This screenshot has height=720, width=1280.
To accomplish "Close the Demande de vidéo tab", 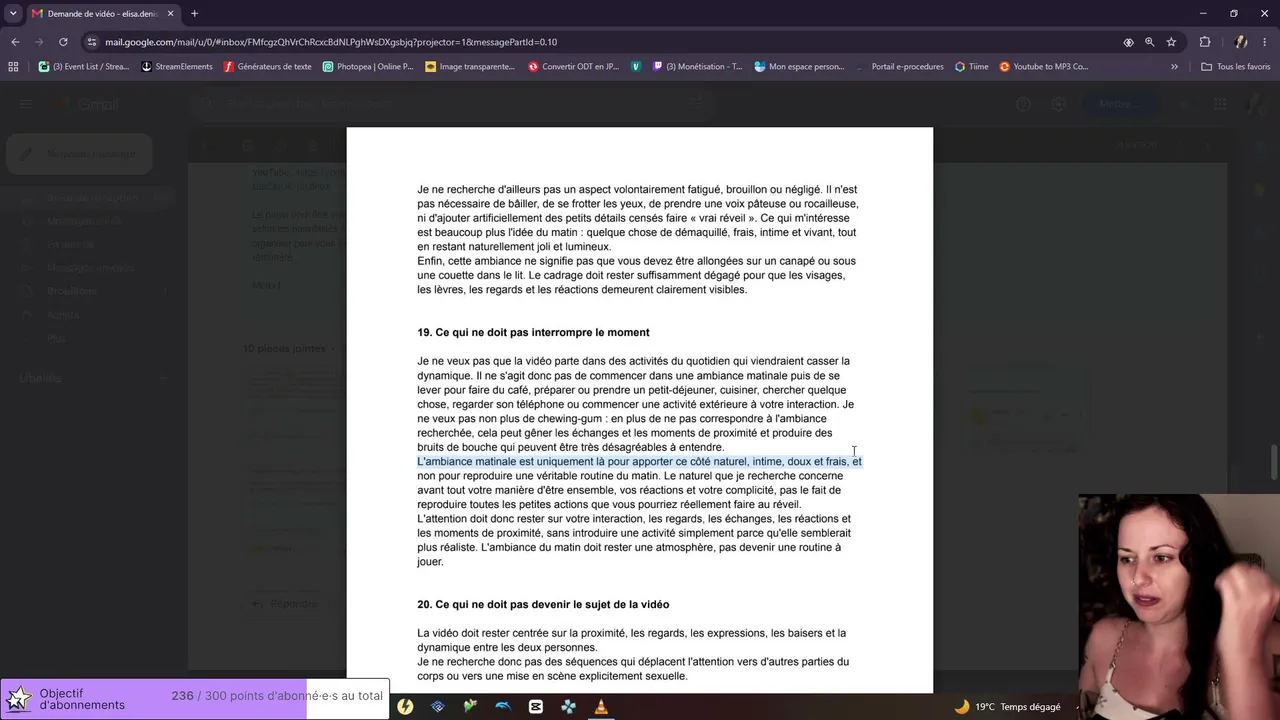I will tap(170, 14).
